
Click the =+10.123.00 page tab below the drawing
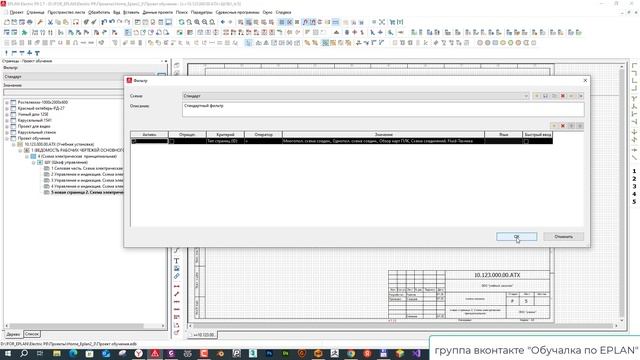click(203, 335)
